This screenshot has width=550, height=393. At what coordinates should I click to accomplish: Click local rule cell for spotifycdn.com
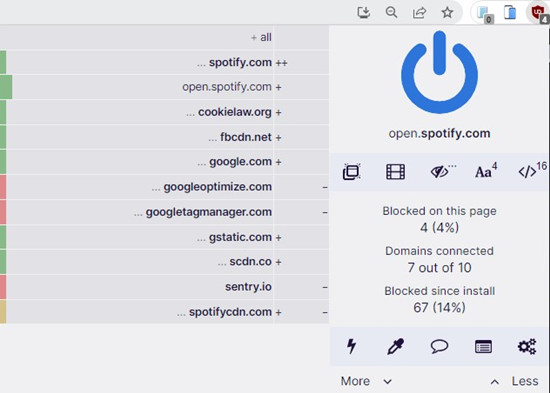tap(301, 312)
